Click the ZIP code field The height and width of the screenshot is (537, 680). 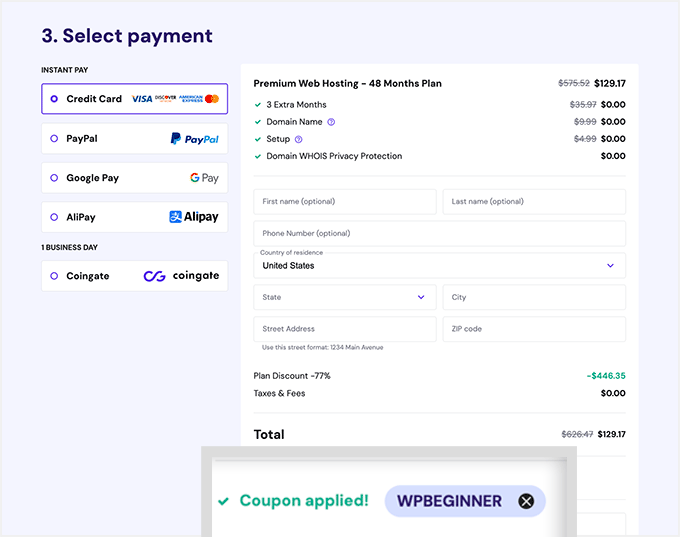533,329
